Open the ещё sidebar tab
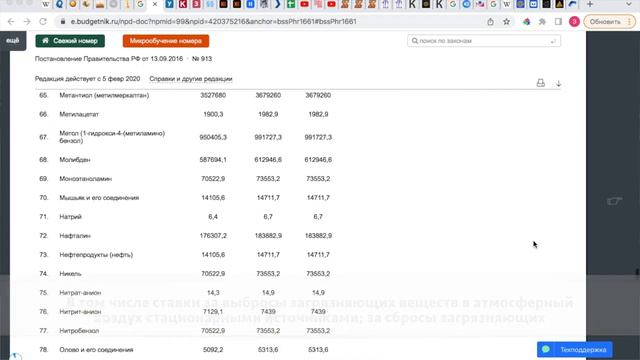This screenshot has height=360, width=640. 13,41
